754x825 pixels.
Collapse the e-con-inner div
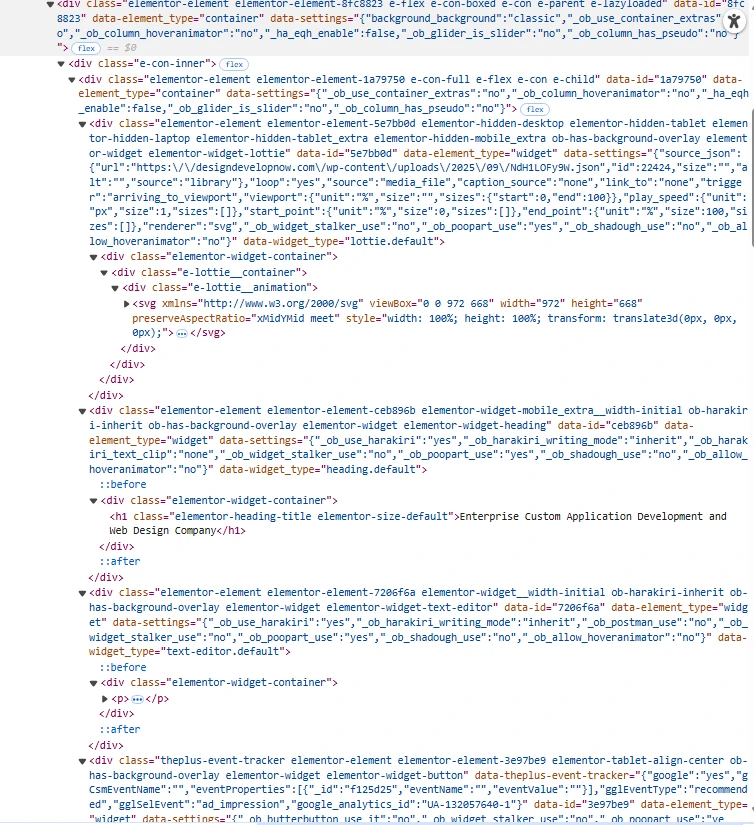click(x=61, y=64)
